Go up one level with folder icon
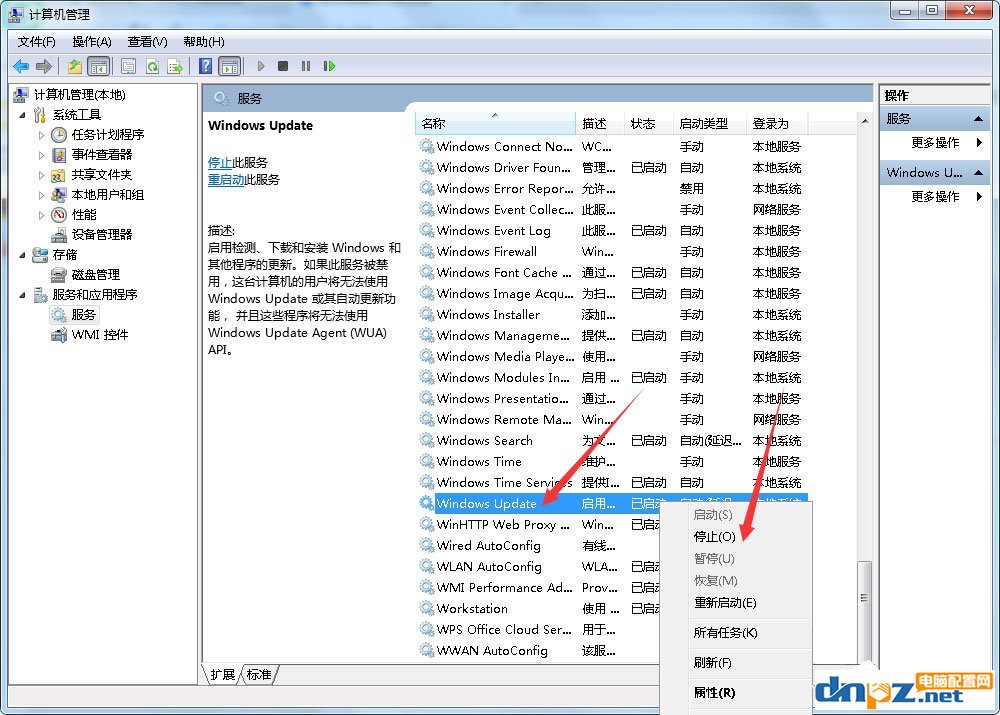 [x=75, y=66]
